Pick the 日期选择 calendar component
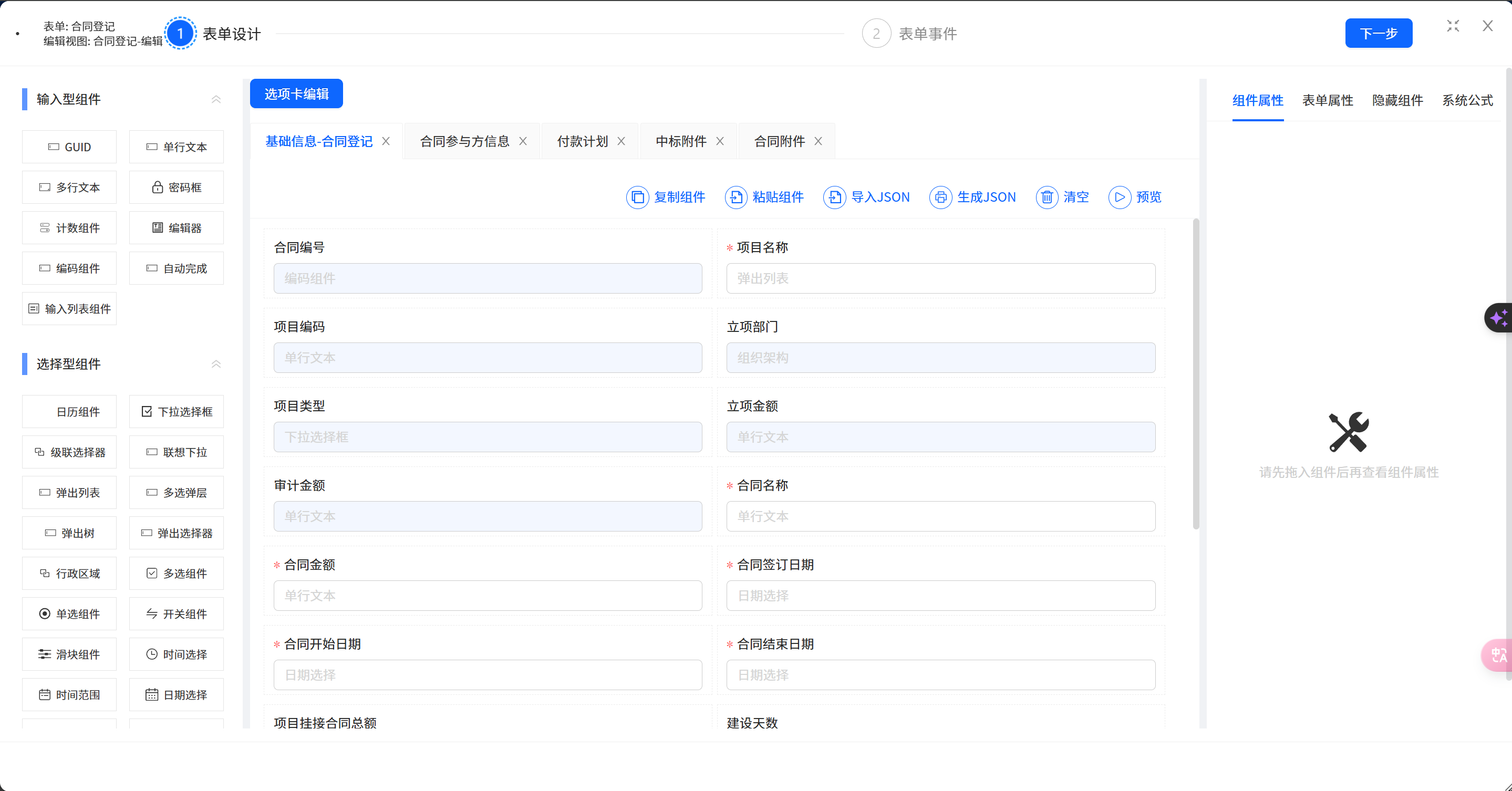 176,695
